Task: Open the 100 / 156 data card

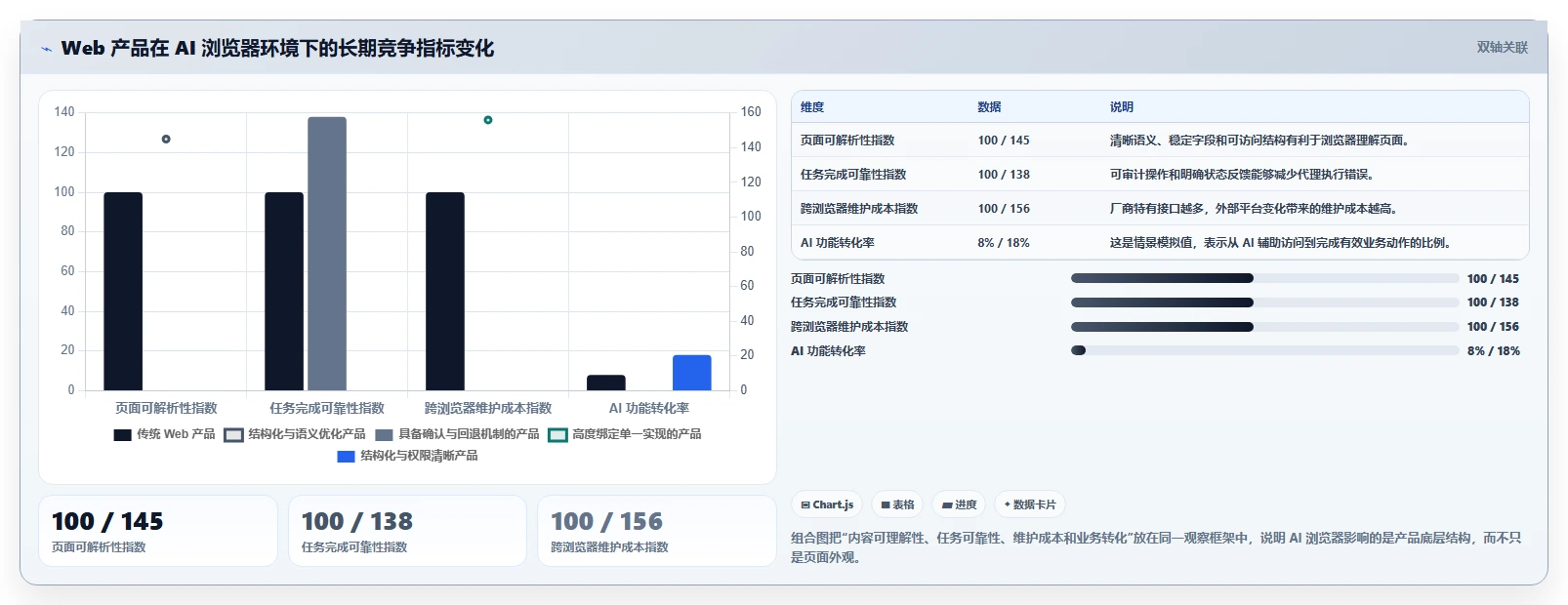Action: tap(657, 531)
